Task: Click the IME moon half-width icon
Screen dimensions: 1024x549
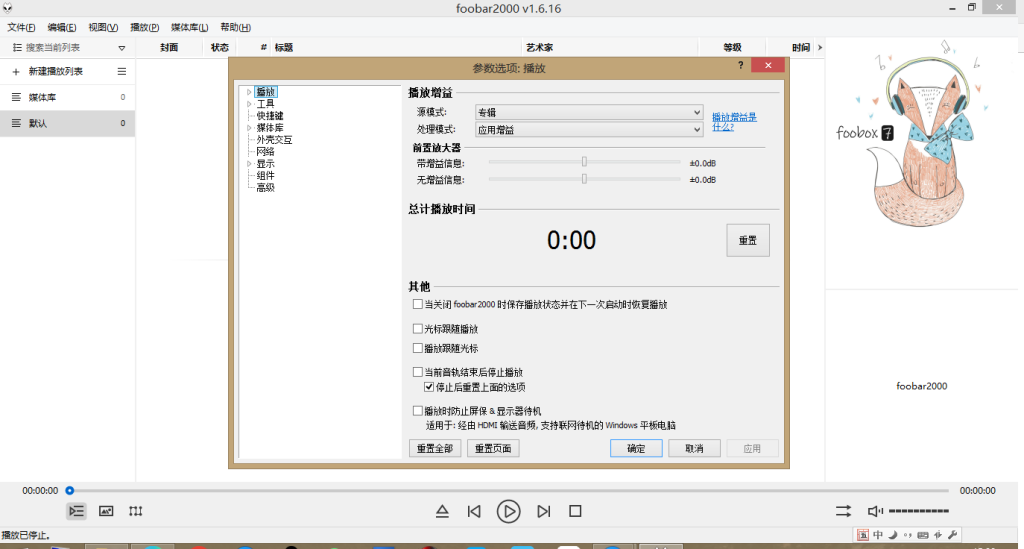Action: pos(893,535)
